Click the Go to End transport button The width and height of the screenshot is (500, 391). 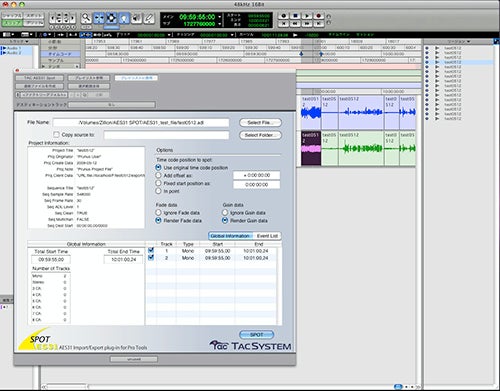click(318, 24)
